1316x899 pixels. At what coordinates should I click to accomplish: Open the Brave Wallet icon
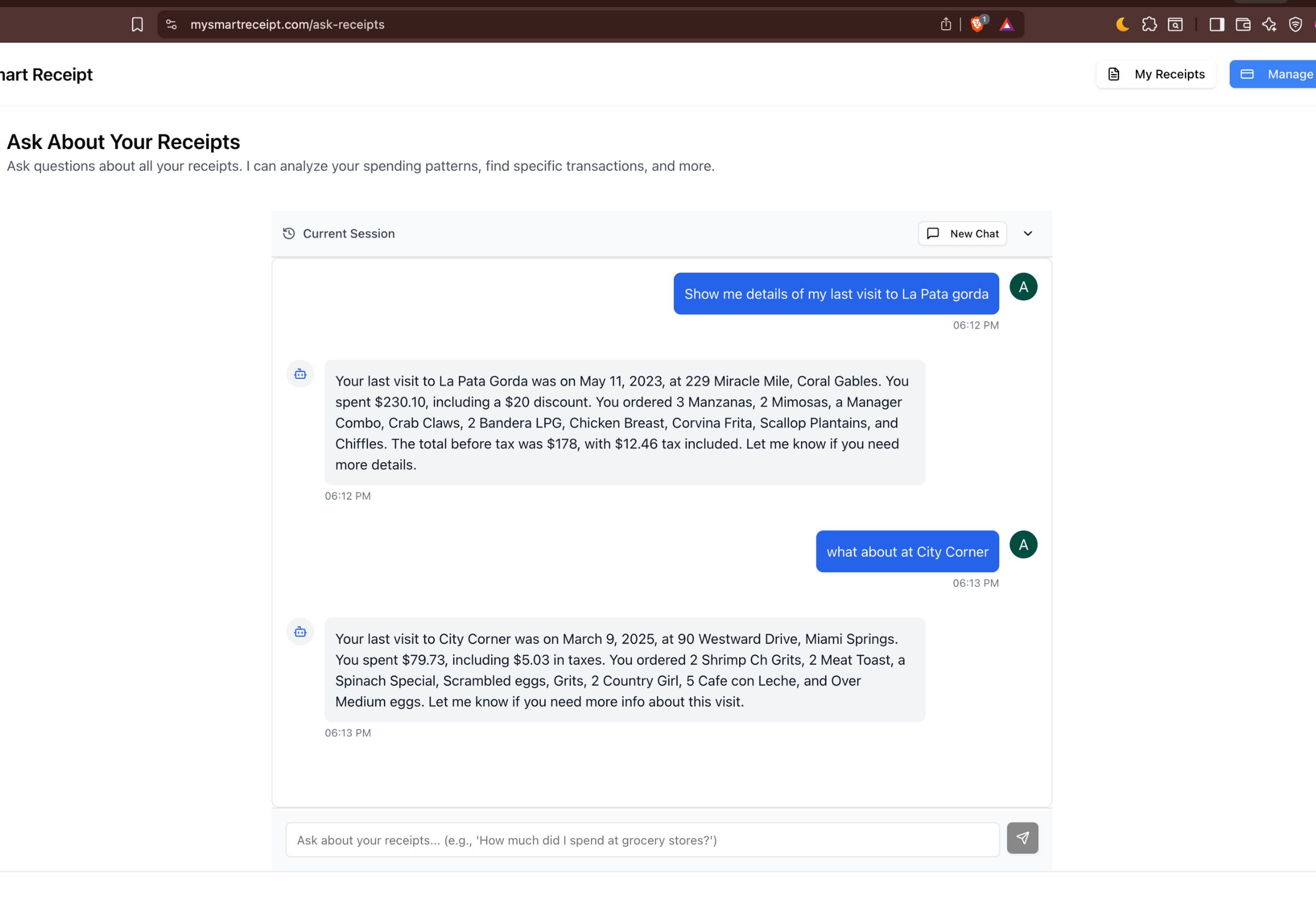(1243, 24)
